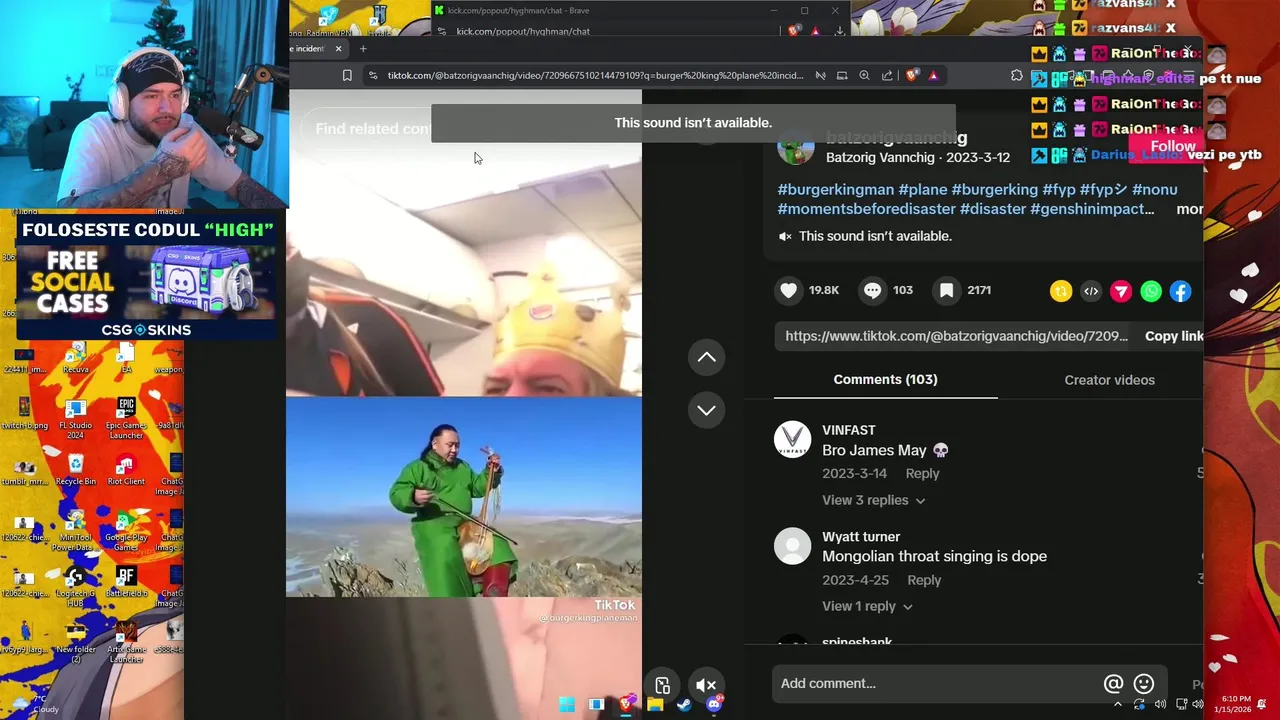Click the TikTok URL address bar
Image resolution: width=1280 pixels, height=720 pixels.
595,75
